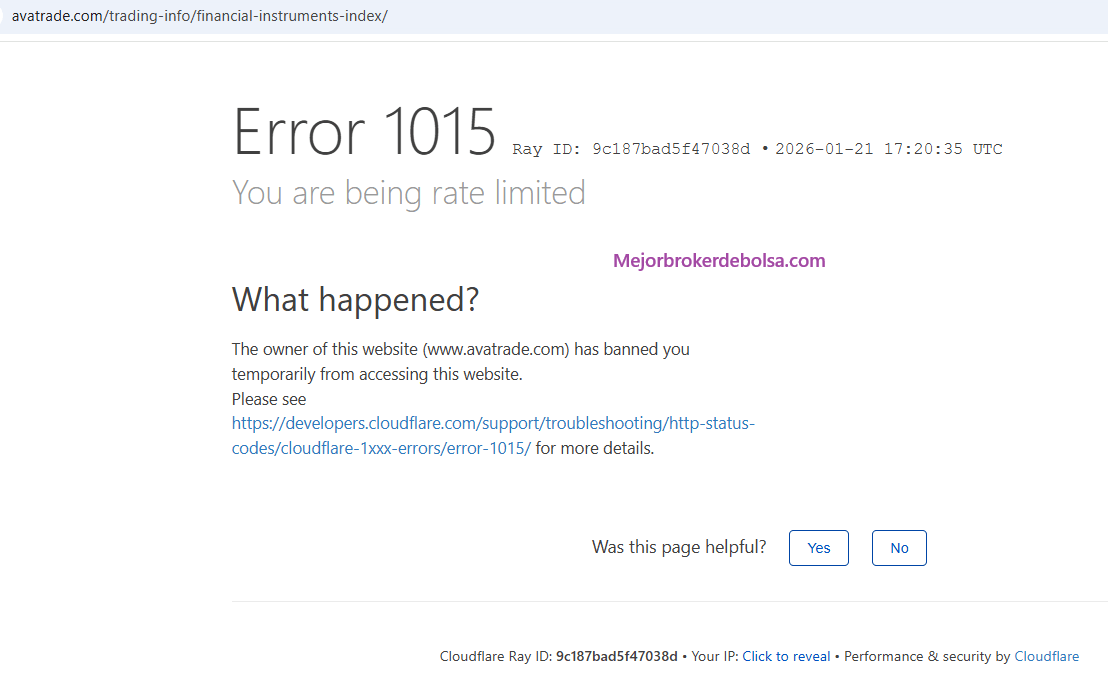Click the bold Cloudflare Ray ID in footer
The width and height of the screenshot is (1108, 698).
point(616,656)
